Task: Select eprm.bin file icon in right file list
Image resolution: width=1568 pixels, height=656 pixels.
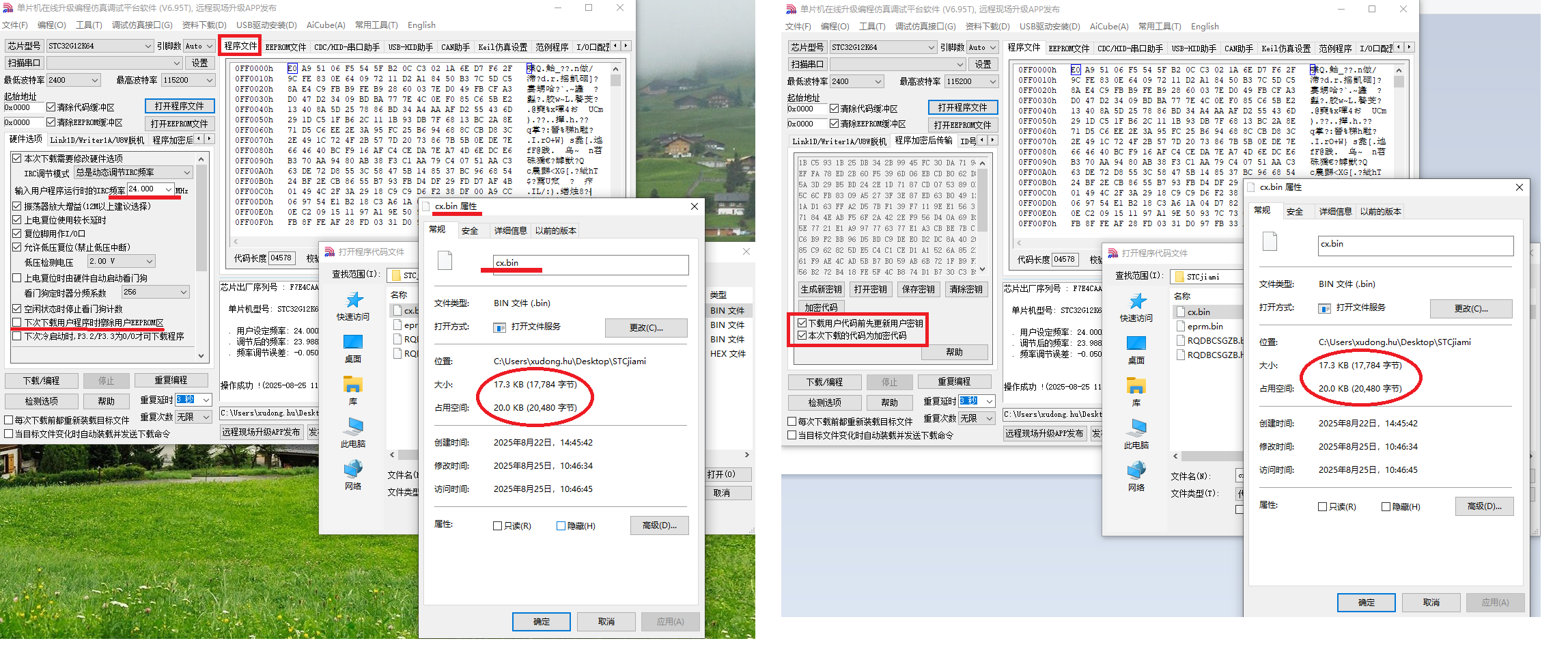Action: (1181, 326)
